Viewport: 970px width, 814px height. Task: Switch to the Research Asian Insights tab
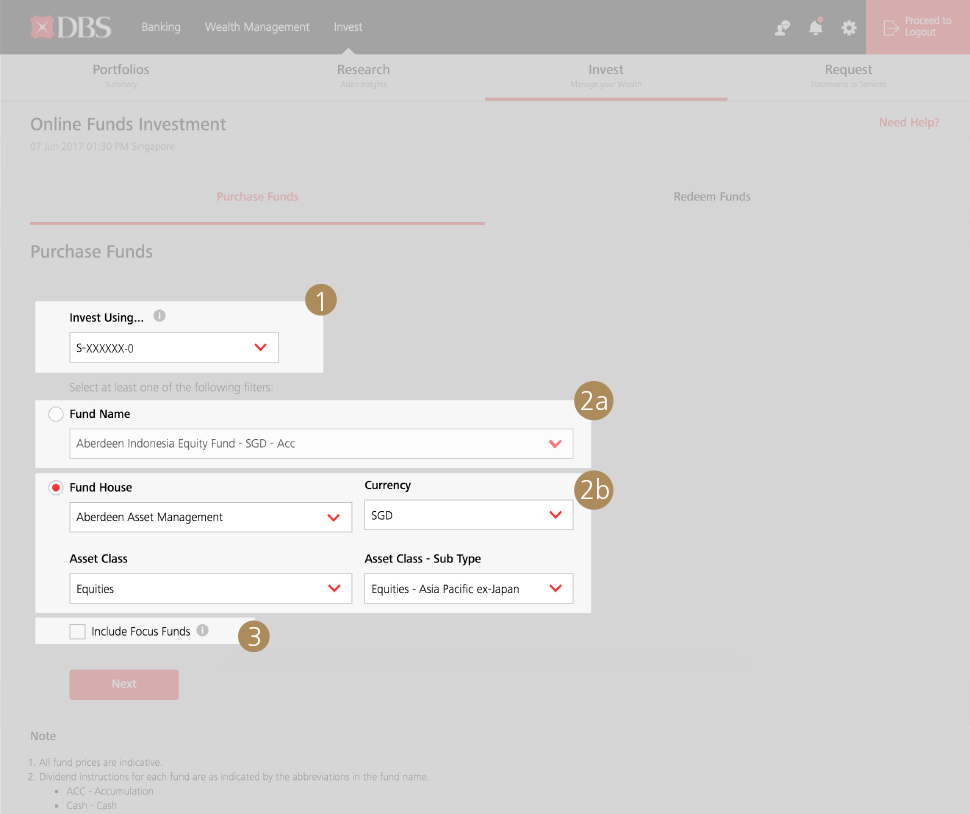pos(364,76)
